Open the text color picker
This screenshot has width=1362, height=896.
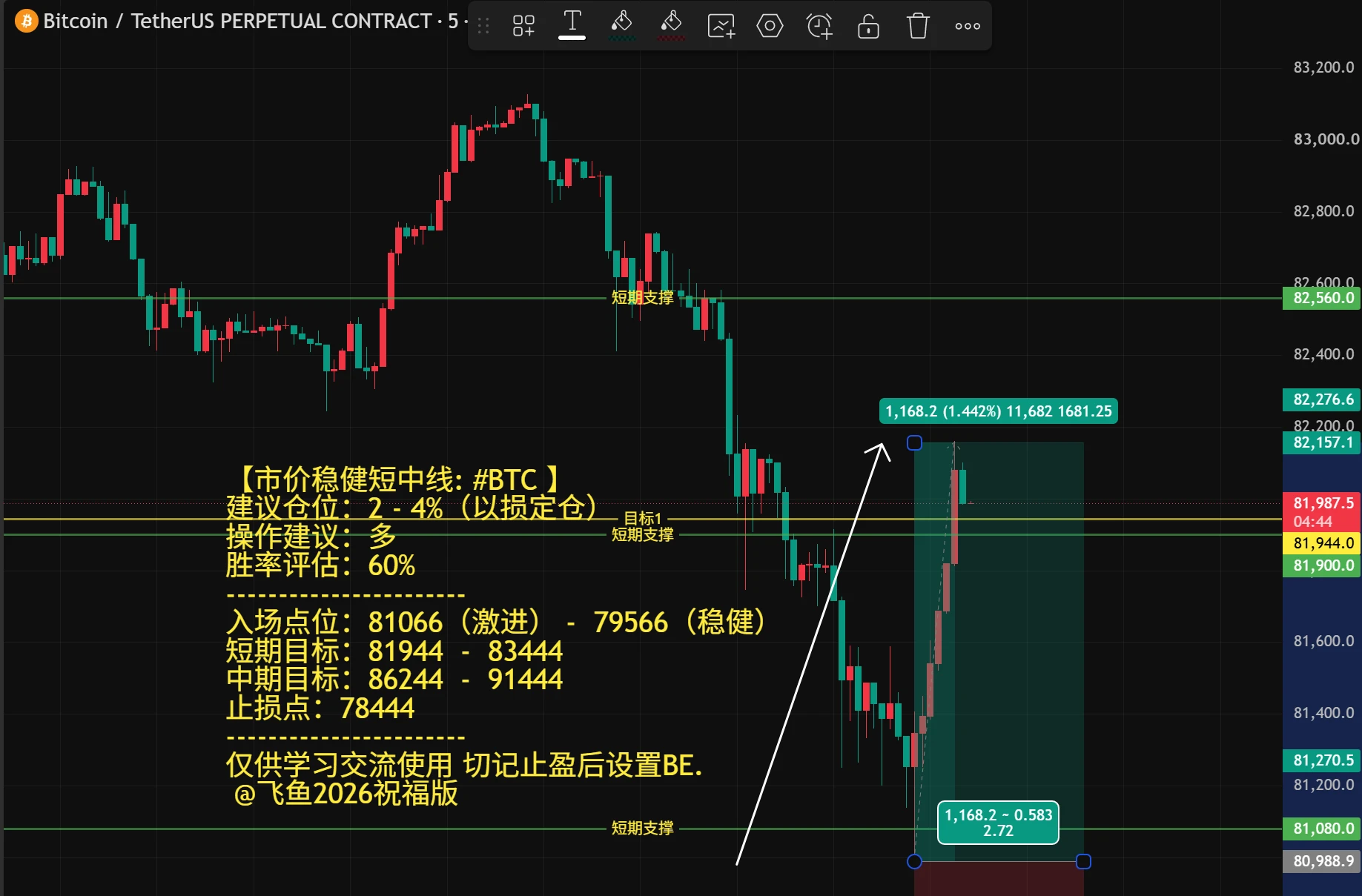pos(572,26)
